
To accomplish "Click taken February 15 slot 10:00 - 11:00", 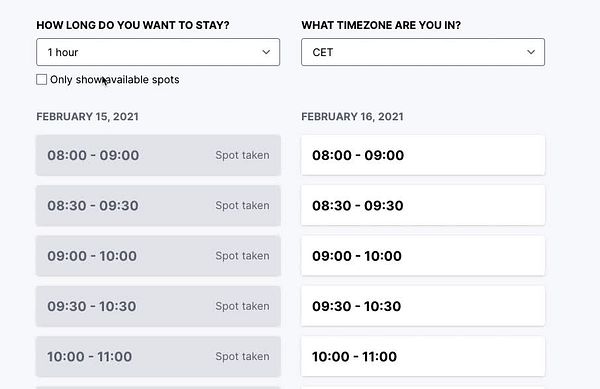I will coord(158,356).
